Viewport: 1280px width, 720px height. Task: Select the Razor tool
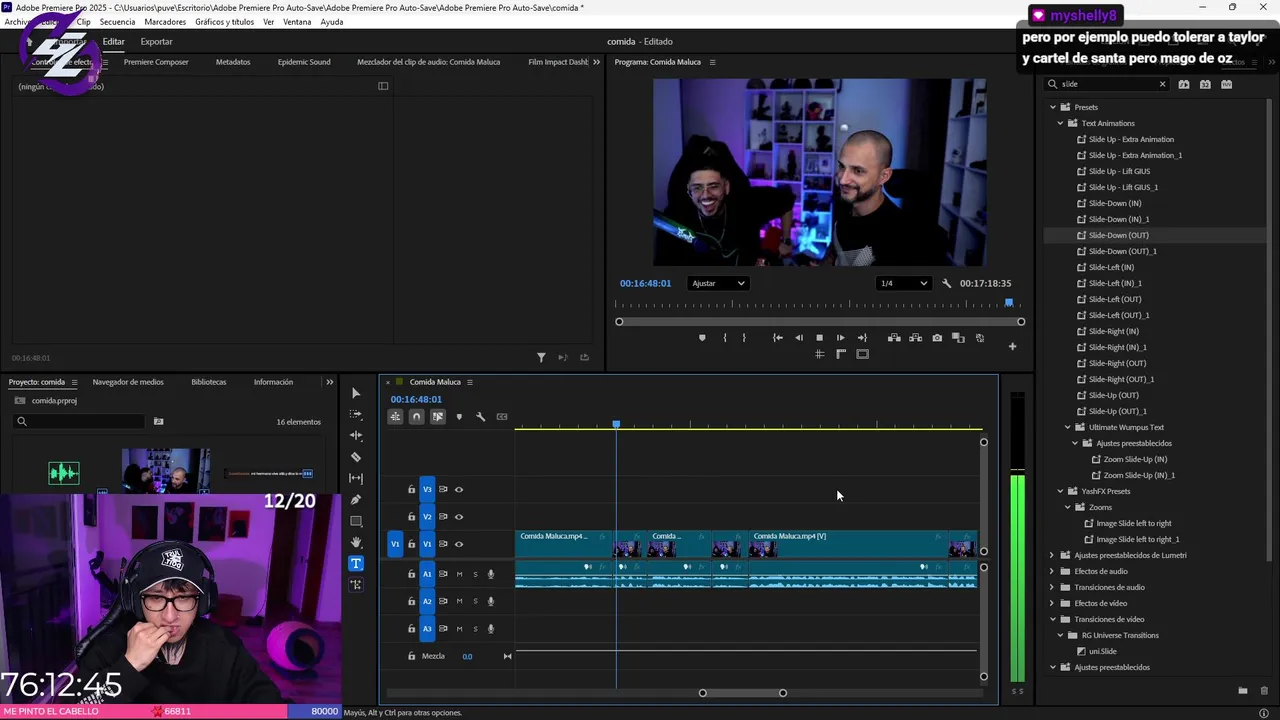tap(356, 457)
